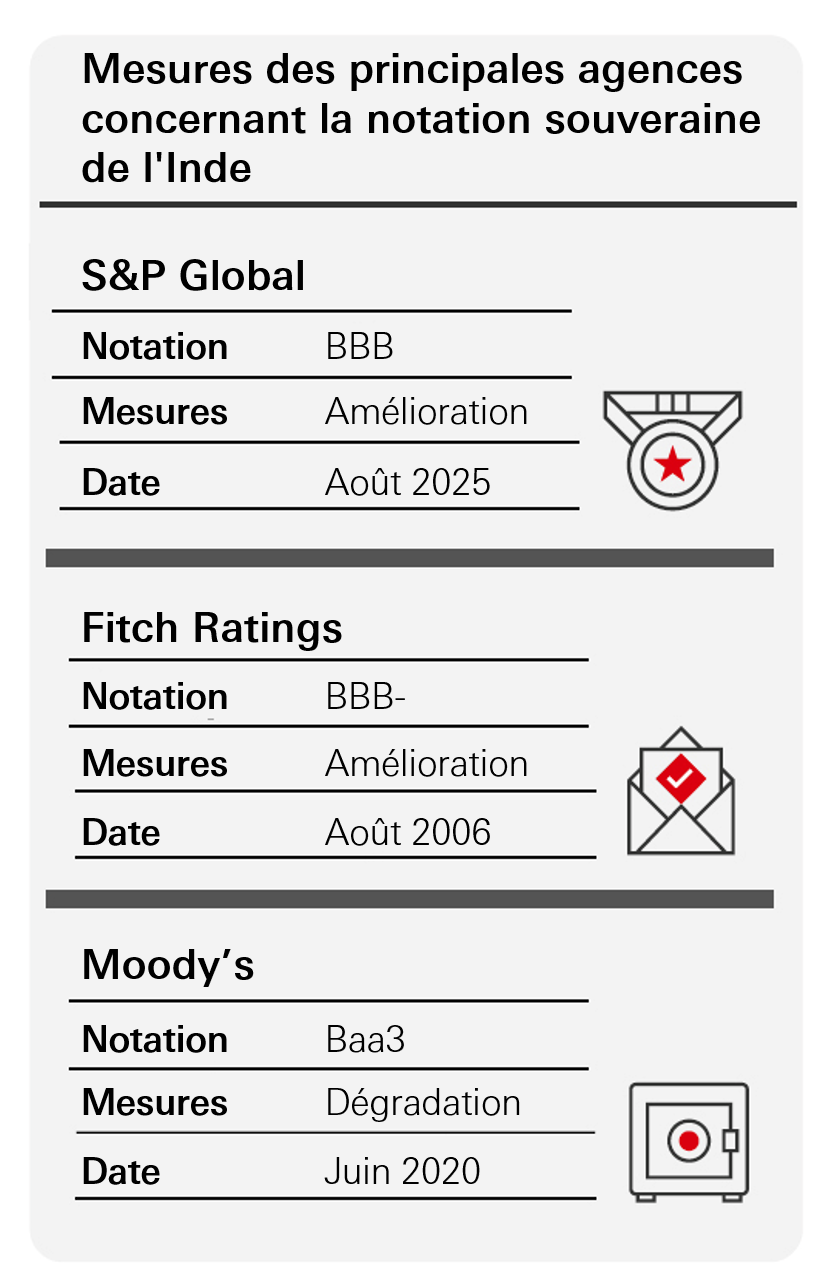Select the BBB- rating value under Fitch Ratings
The width and height of the screenshot is (832, 1285).
pos(366,697)
